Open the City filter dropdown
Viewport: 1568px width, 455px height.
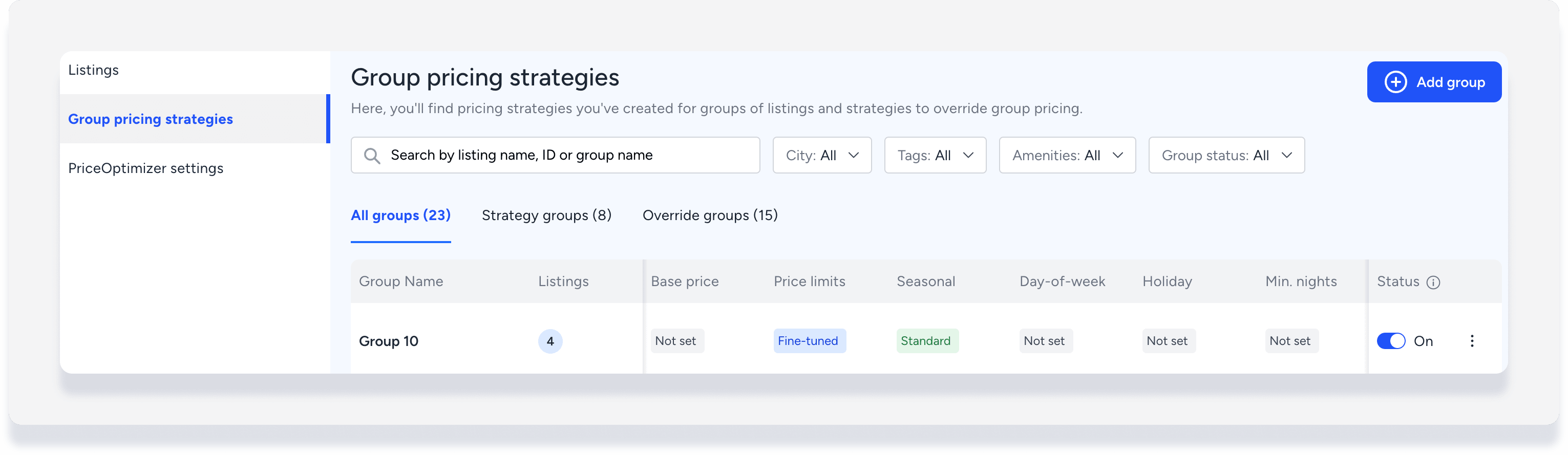coord(822,156)
